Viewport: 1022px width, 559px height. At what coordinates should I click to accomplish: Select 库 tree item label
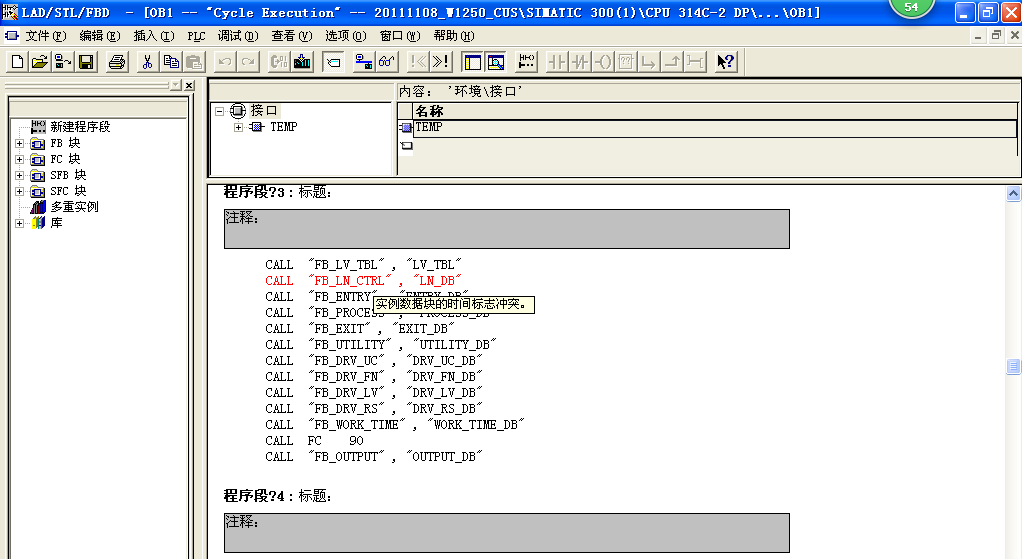(x=57, y=223)
